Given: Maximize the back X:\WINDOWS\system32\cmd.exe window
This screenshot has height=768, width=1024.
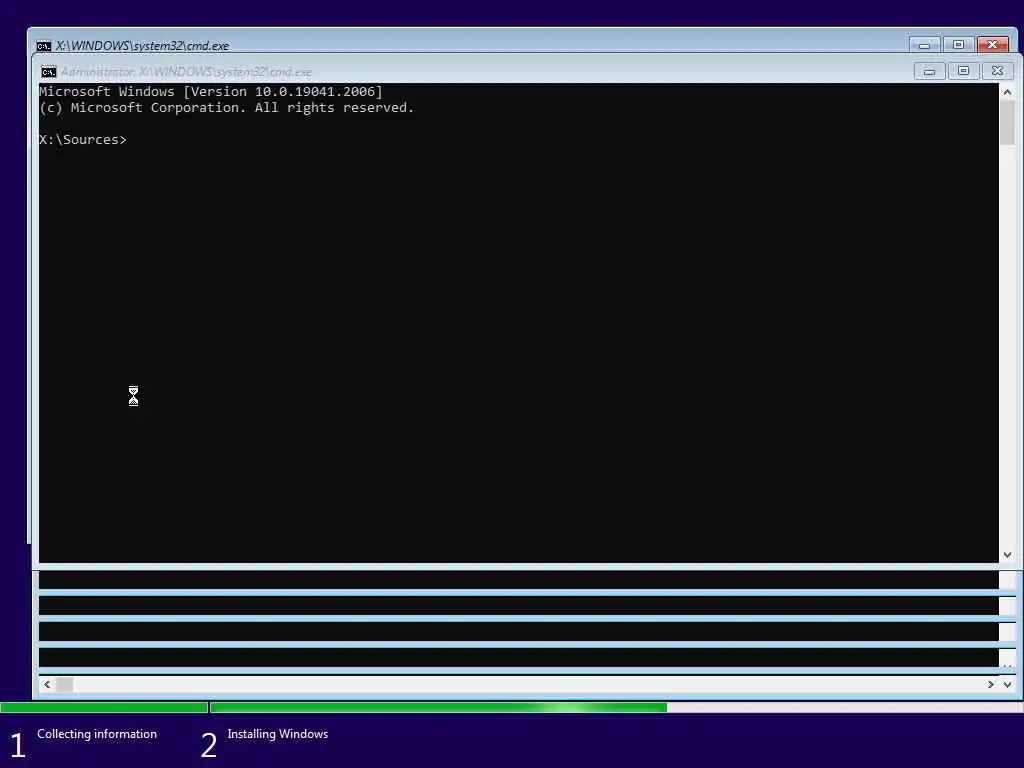Looking at the screenshot, I should pyautogui.click(x=958, y=45).
